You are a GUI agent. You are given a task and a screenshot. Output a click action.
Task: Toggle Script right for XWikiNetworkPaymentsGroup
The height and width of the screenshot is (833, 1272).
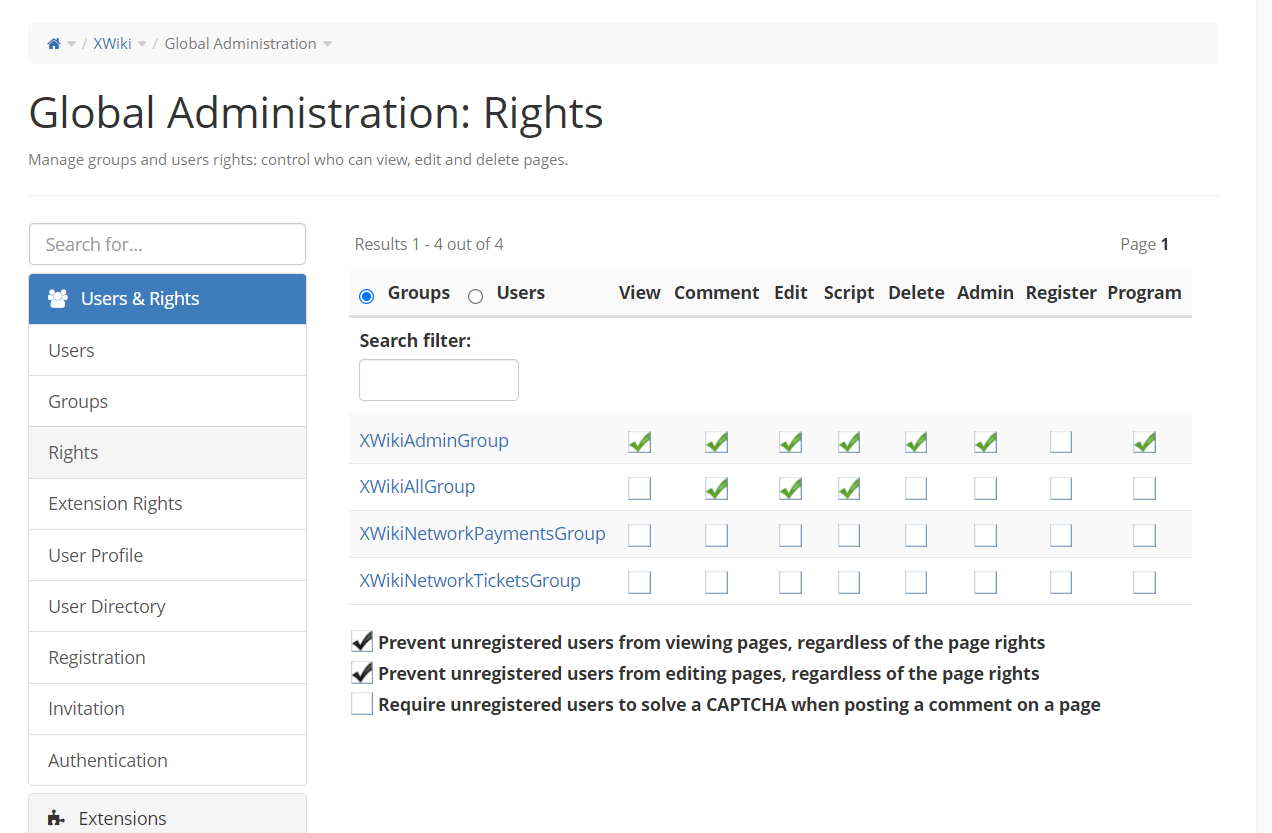(x=849, y=535)
